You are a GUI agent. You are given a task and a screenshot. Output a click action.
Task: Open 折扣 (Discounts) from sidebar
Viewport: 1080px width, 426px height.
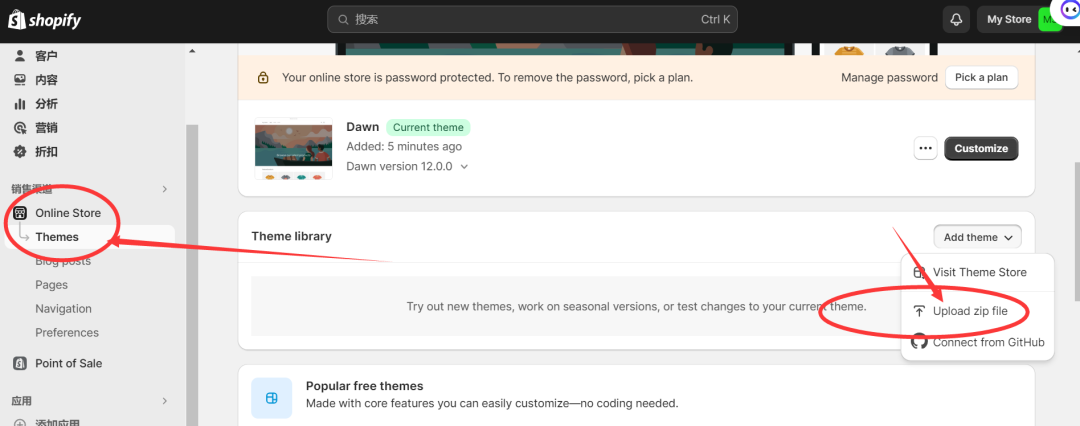point(46,152)
